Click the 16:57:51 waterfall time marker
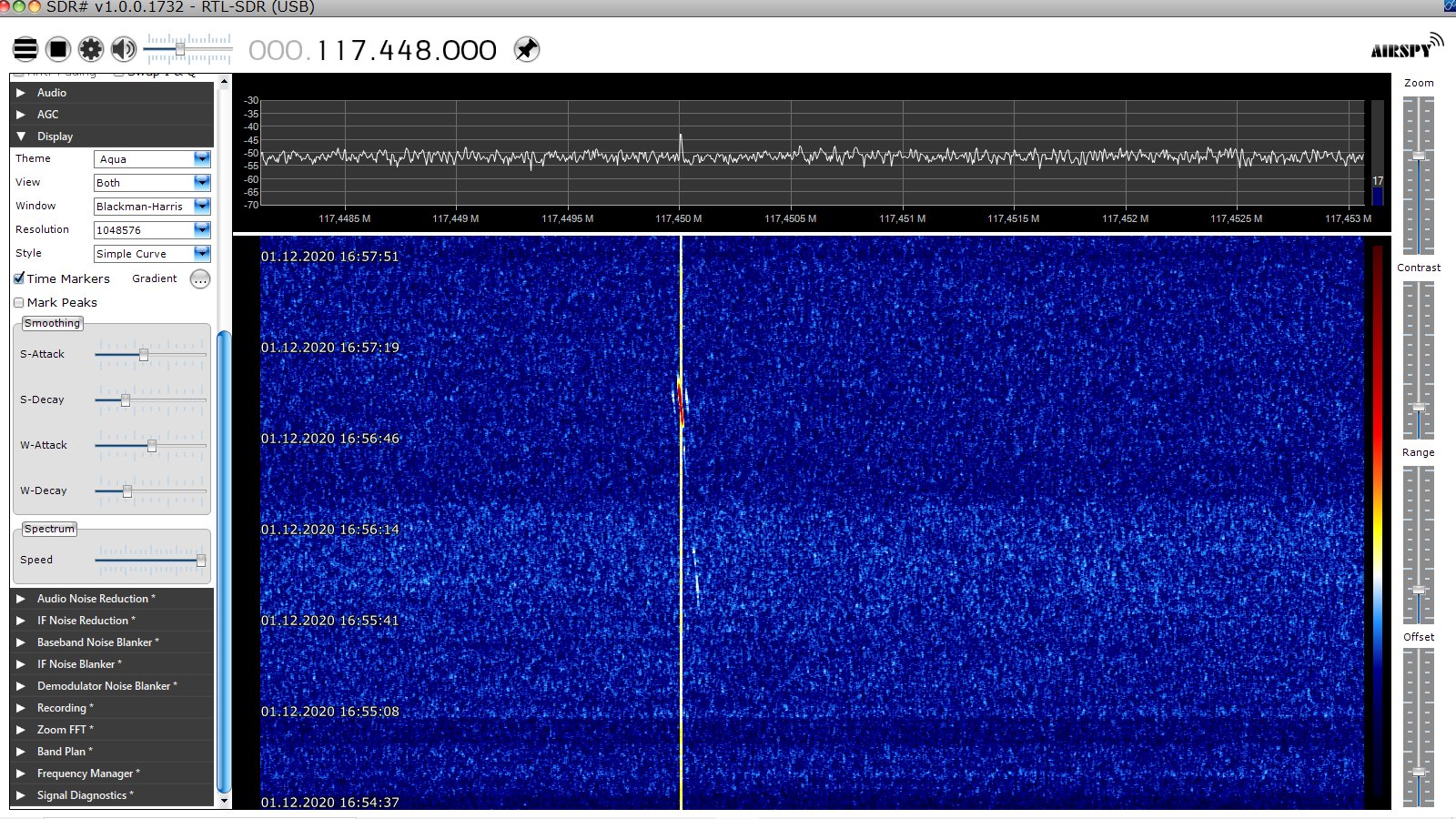The height and width of the screenshot is (819, 1456). (330, 257)
